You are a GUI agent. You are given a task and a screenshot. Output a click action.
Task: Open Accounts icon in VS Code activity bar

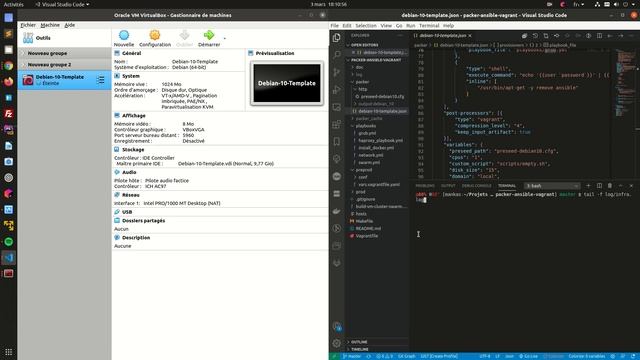pos(337,326)
